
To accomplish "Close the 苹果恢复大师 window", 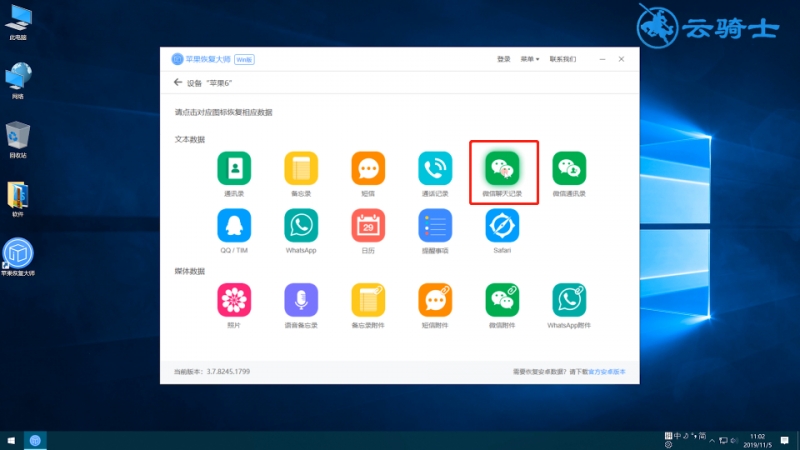I will [x=621, y=59].
